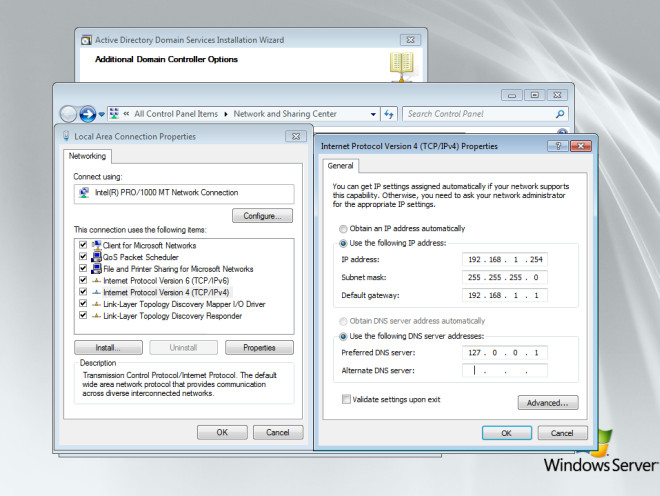Expand the address bar history dropdown
The height and width of the screenshot is (496, 660).
click(x=373, y=114)
